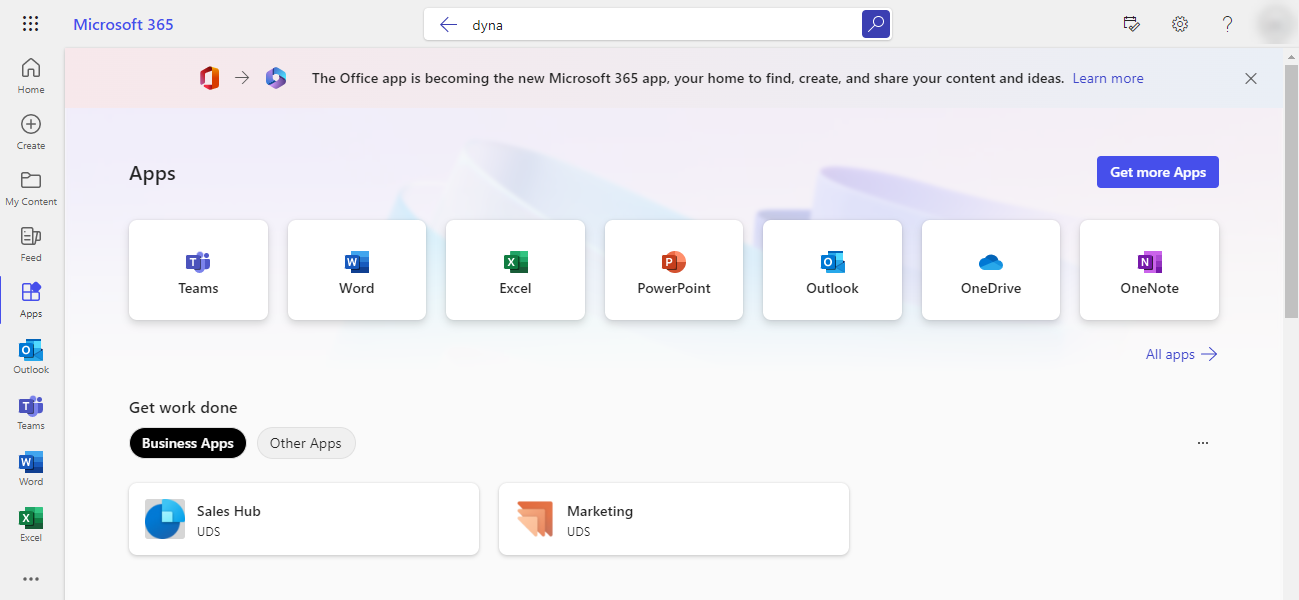Click the back arrow in search box
The width and height of the screenshot is (1299, 600).
[x=448, y=25]
